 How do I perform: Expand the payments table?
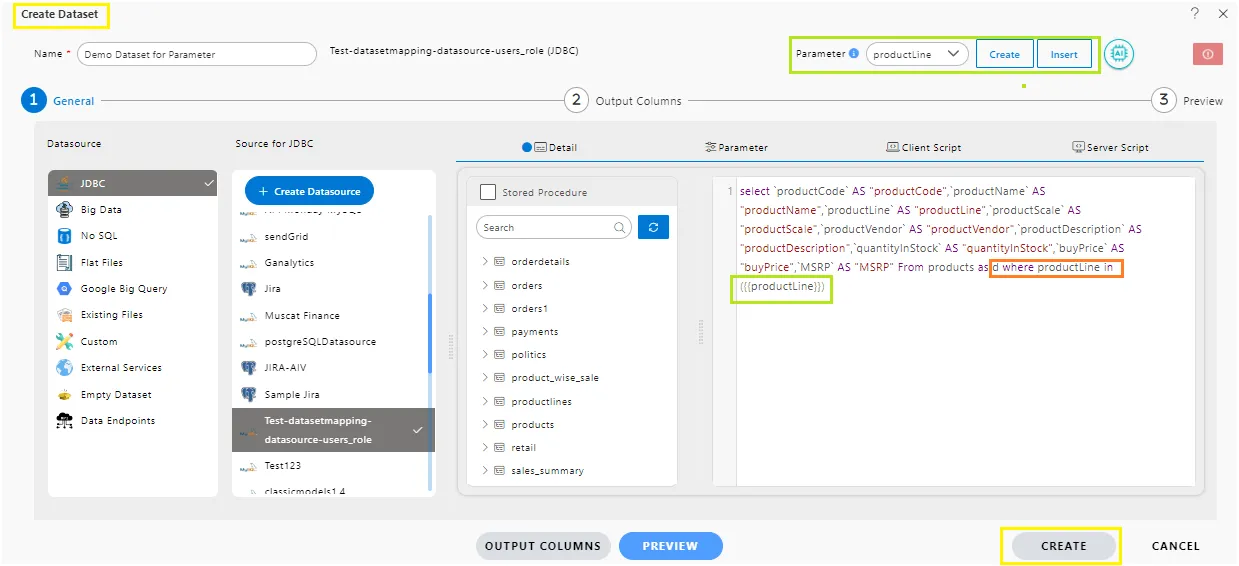(485, 331)
